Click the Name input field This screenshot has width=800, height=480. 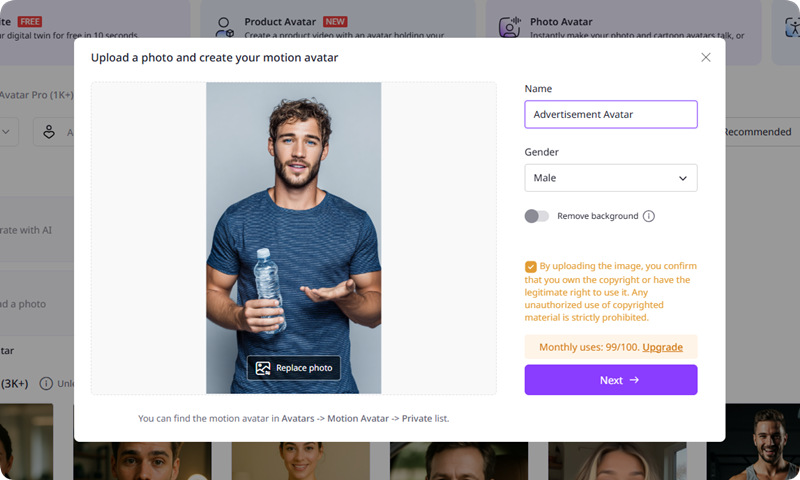pyautogui.click(x=610, y=114)
